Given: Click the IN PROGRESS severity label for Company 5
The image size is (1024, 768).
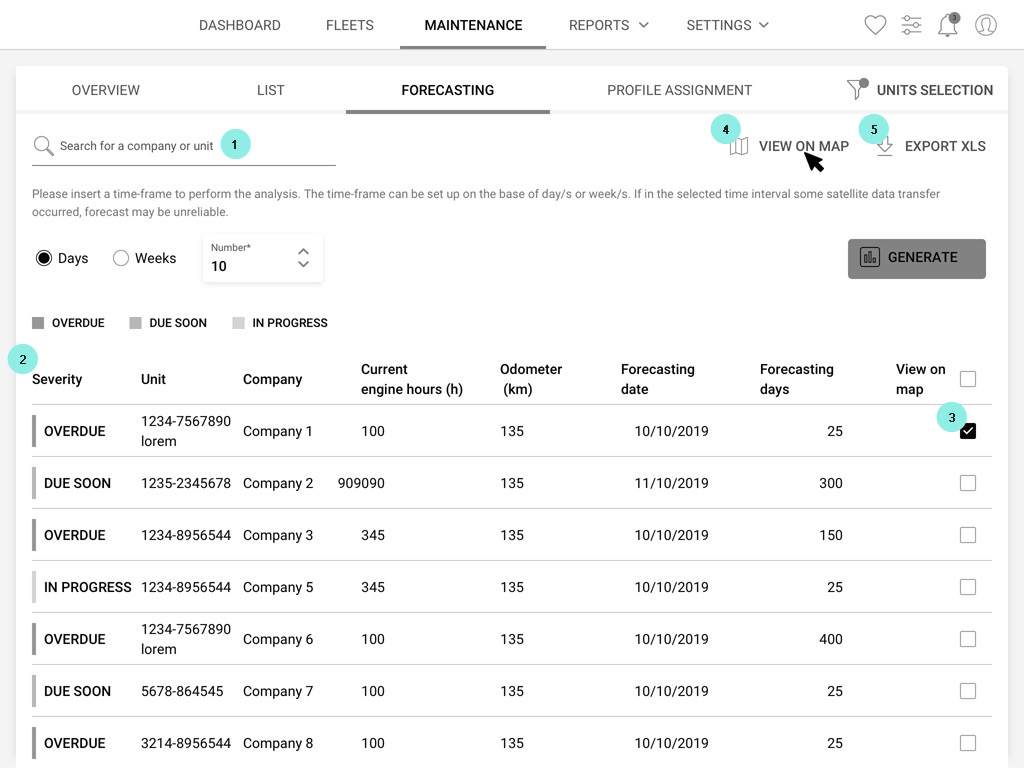Looking at the screenshot, I should coord(88,587).
